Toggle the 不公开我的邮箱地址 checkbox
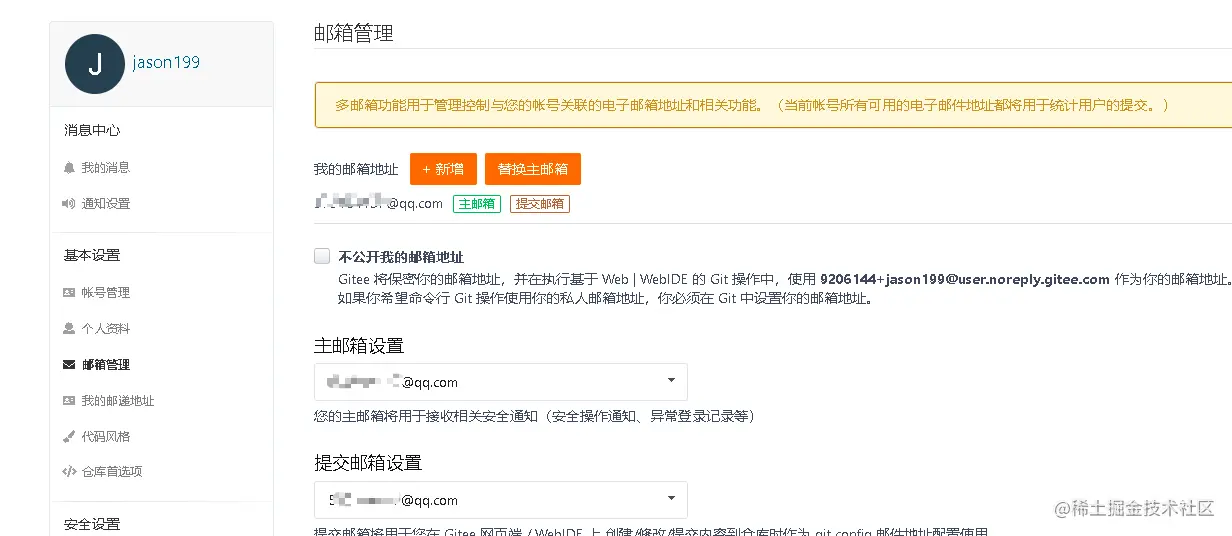Viewport: 1232px width, 536px height. pyautogui.click(x=322, y=256)
